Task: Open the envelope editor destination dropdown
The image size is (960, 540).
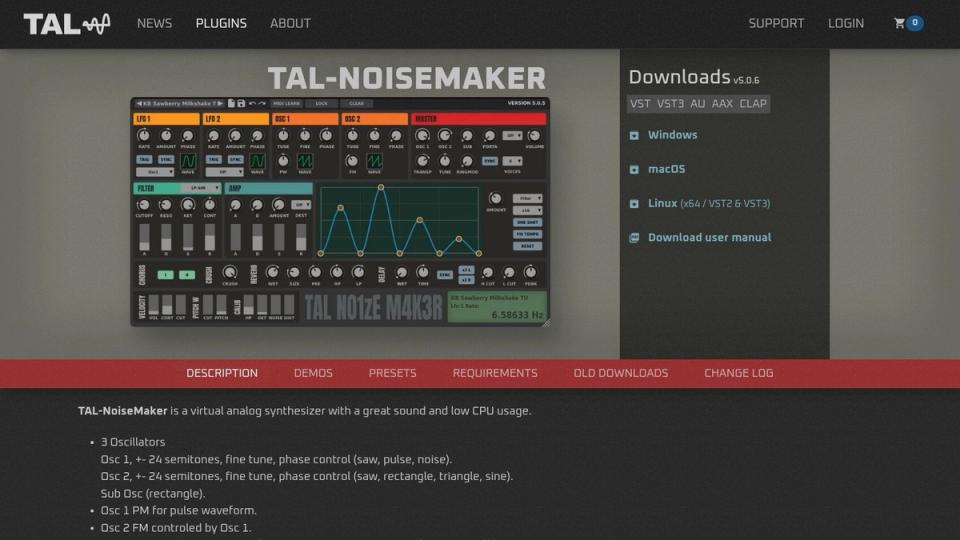Action: [x=527, y=198]
